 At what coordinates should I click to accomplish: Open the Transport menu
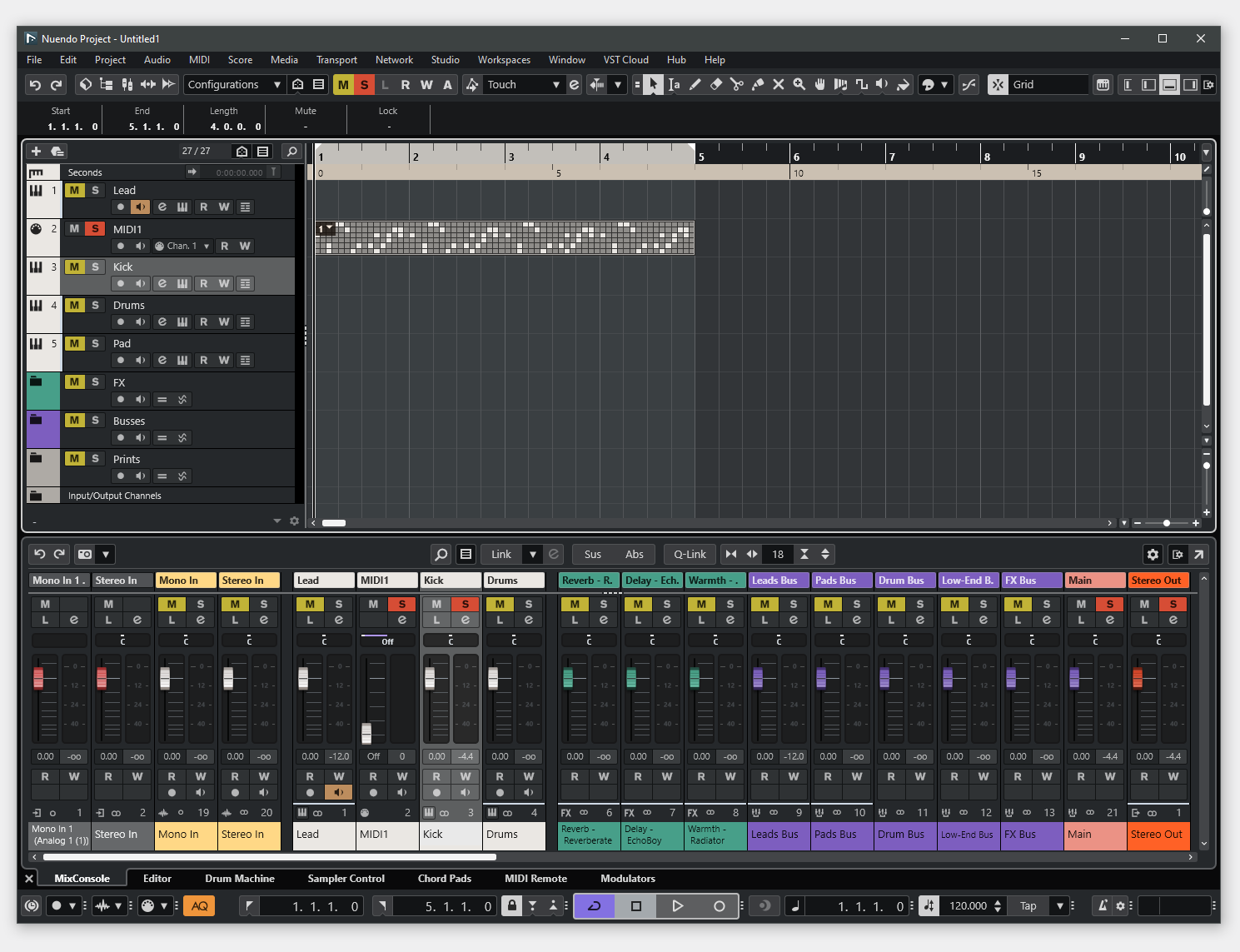coord(336,60)
